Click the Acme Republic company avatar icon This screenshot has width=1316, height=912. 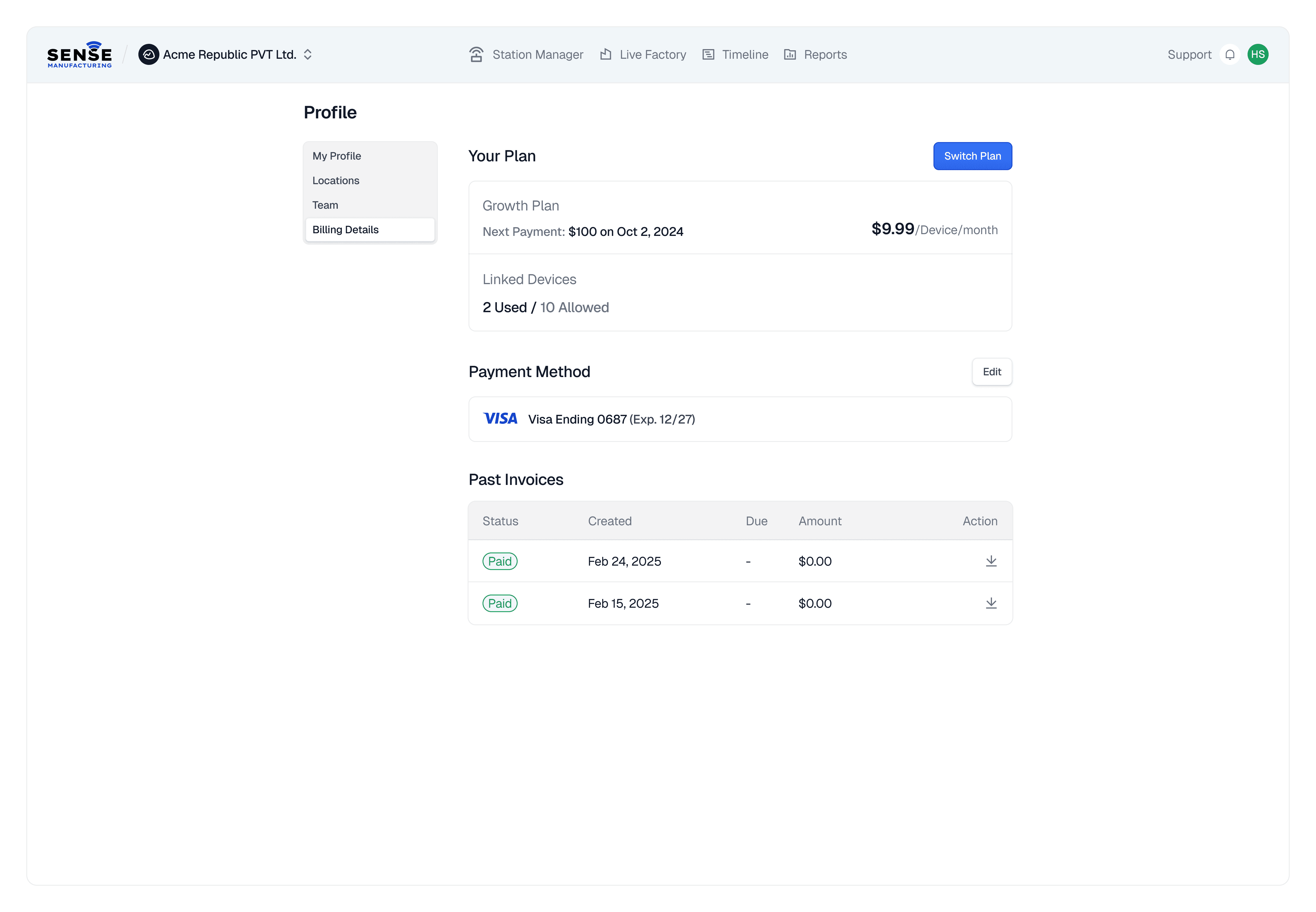(149, 55)
